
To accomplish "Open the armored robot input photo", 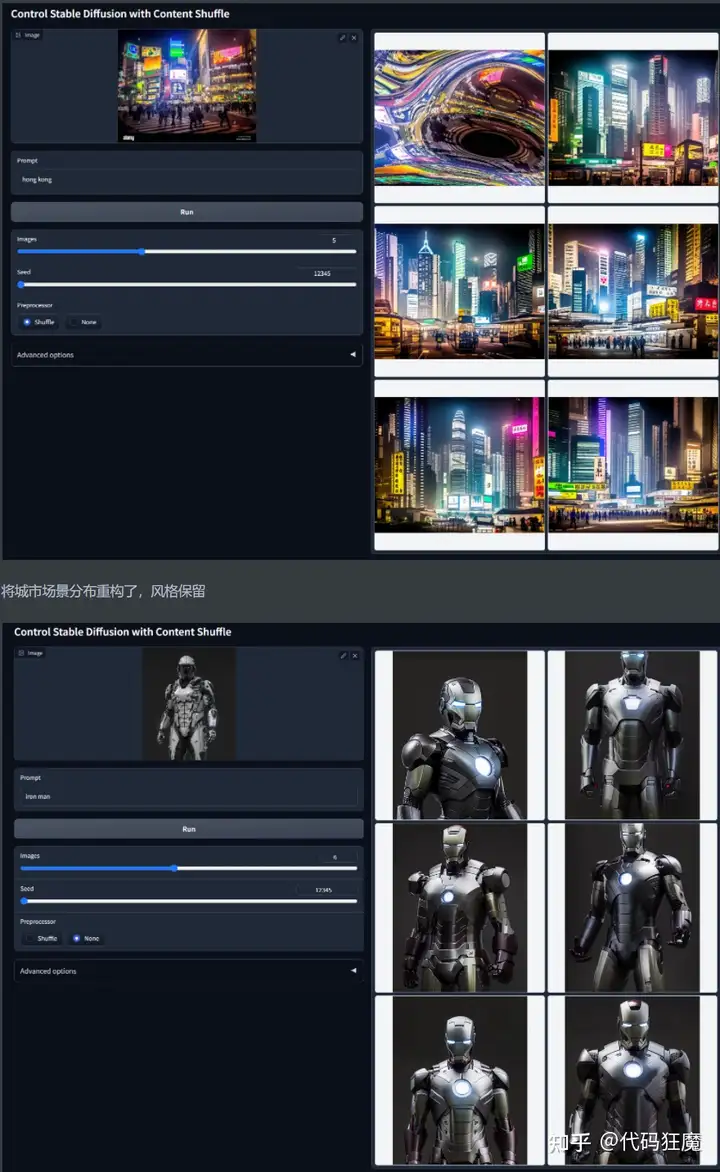I will point(188,704).
